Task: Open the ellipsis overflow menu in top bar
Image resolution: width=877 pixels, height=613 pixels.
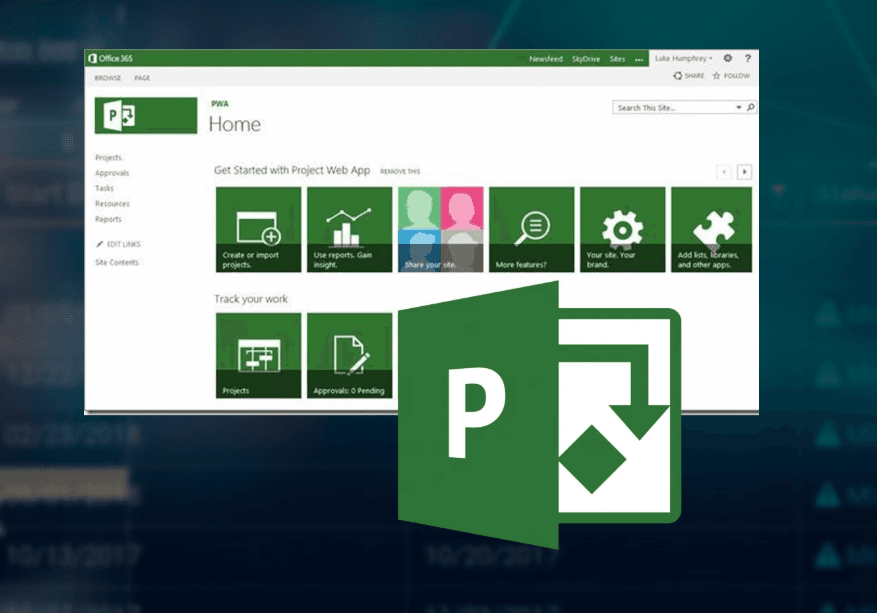Action: pyautogui.click(x=639, y=59)
